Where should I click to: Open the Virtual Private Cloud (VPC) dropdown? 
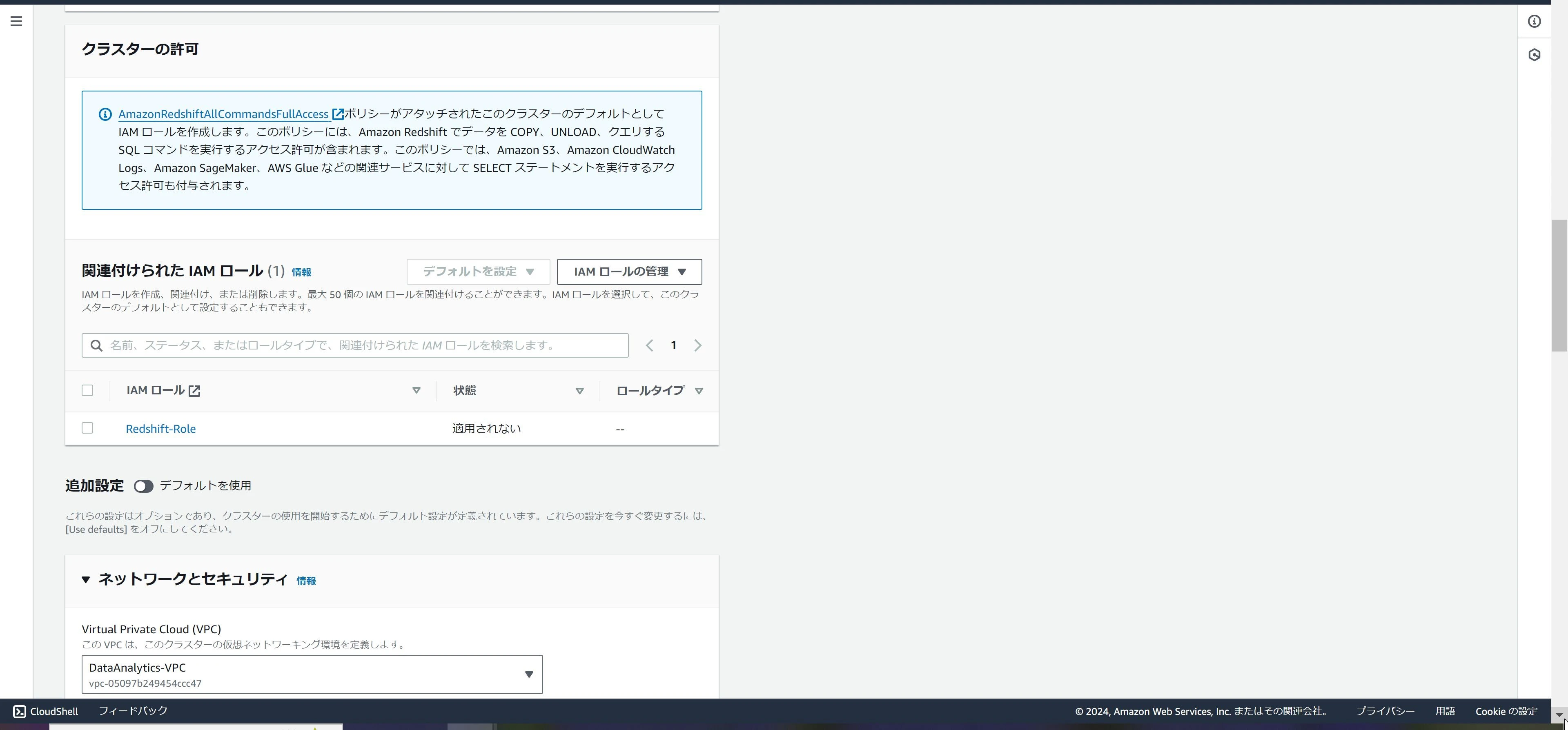pyautogui.click(x=312, y=674)
